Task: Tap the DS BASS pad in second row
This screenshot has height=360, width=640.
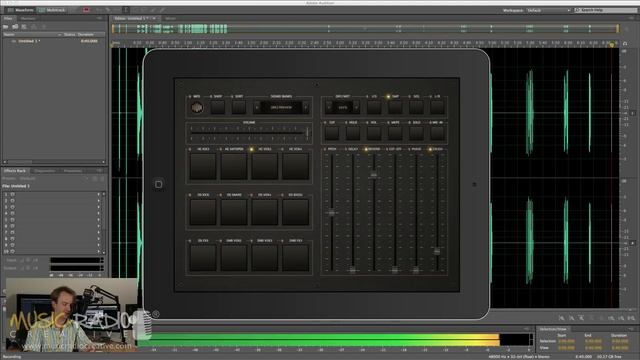Action: (296, 212)
